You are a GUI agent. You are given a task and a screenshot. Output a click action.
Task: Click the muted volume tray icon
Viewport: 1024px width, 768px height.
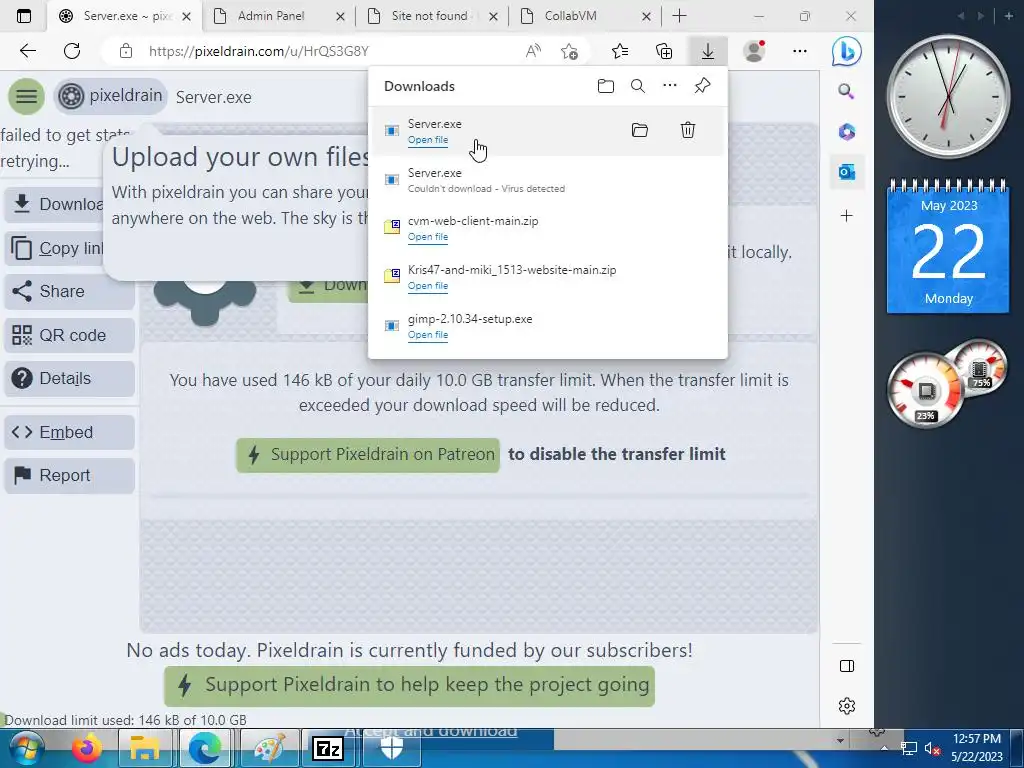932,749
